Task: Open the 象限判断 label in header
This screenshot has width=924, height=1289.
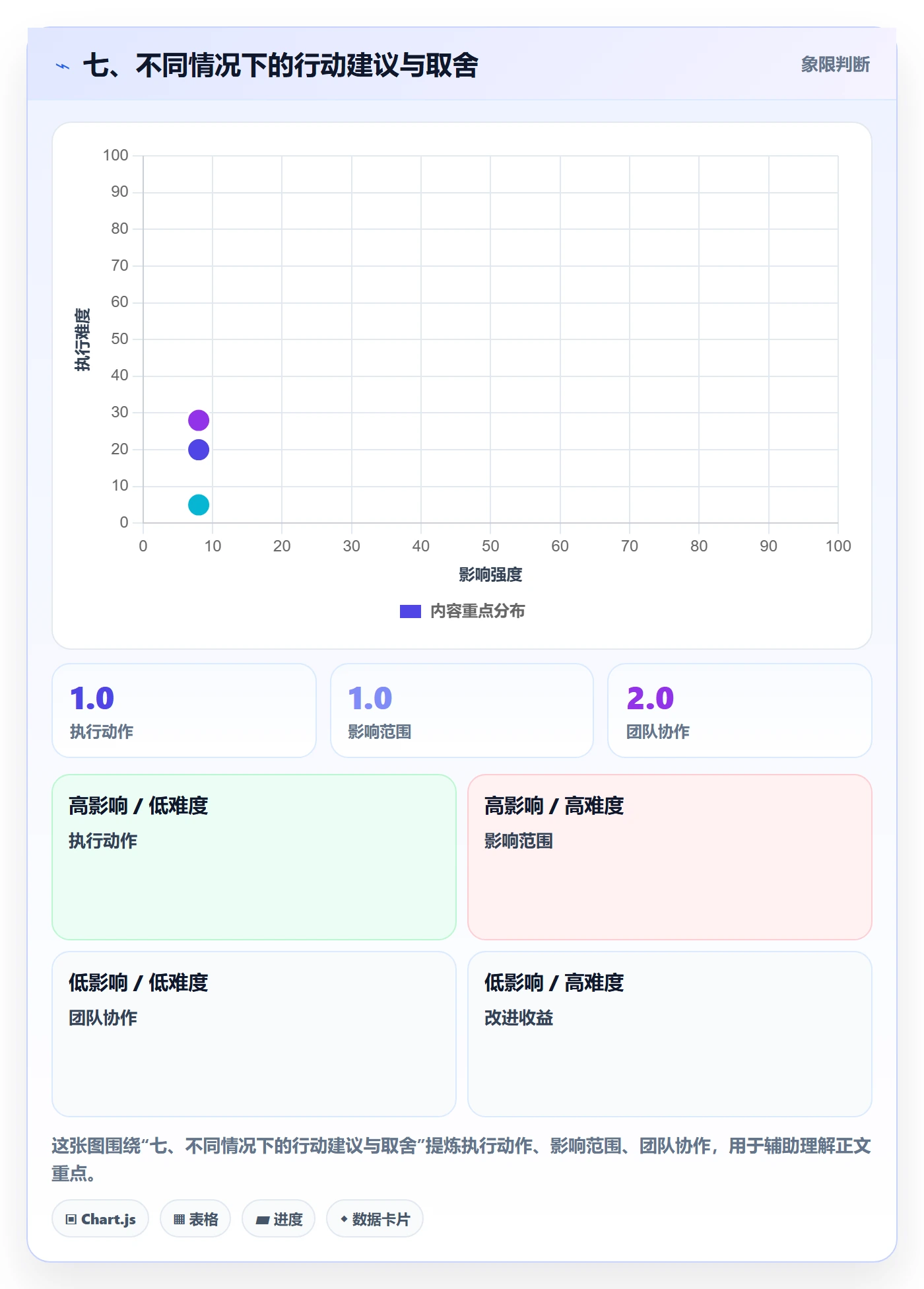Action: click(836, 65)
